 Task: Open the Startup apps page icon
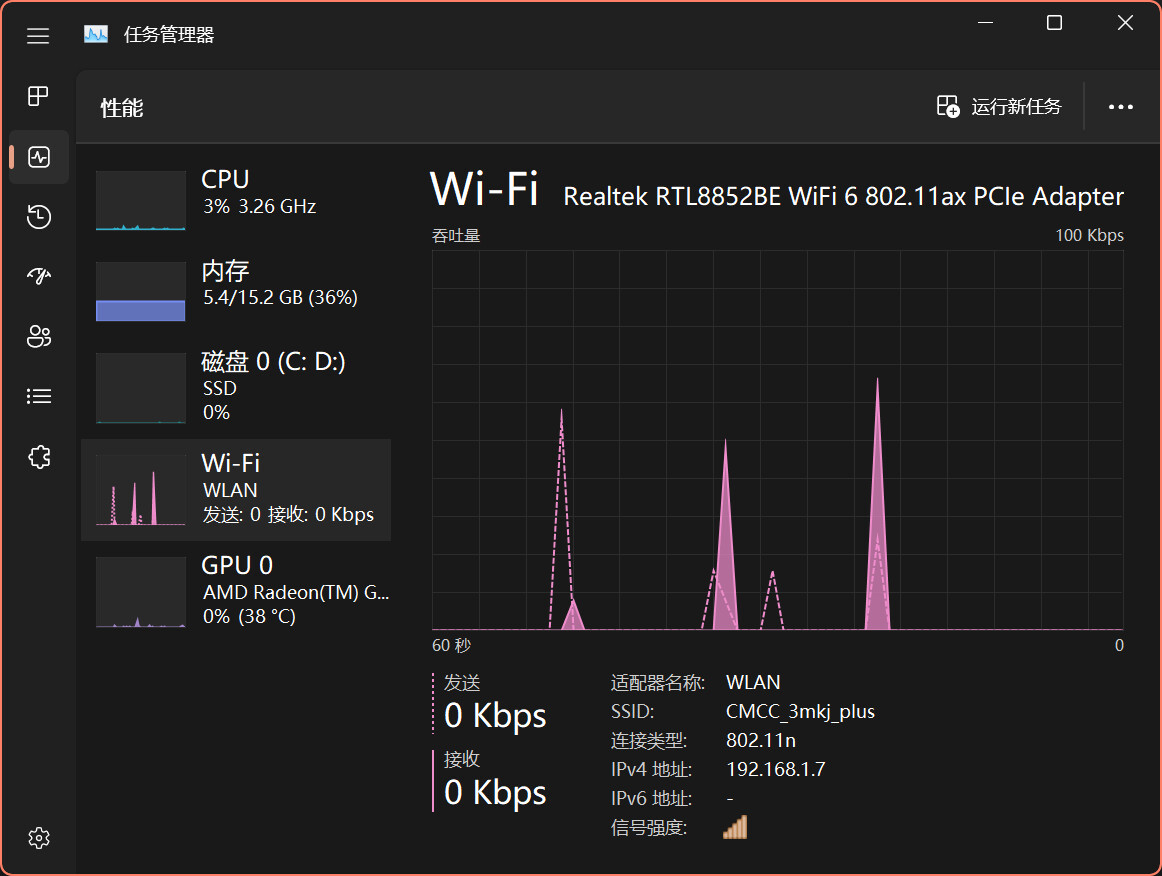[x=39, y=276]
